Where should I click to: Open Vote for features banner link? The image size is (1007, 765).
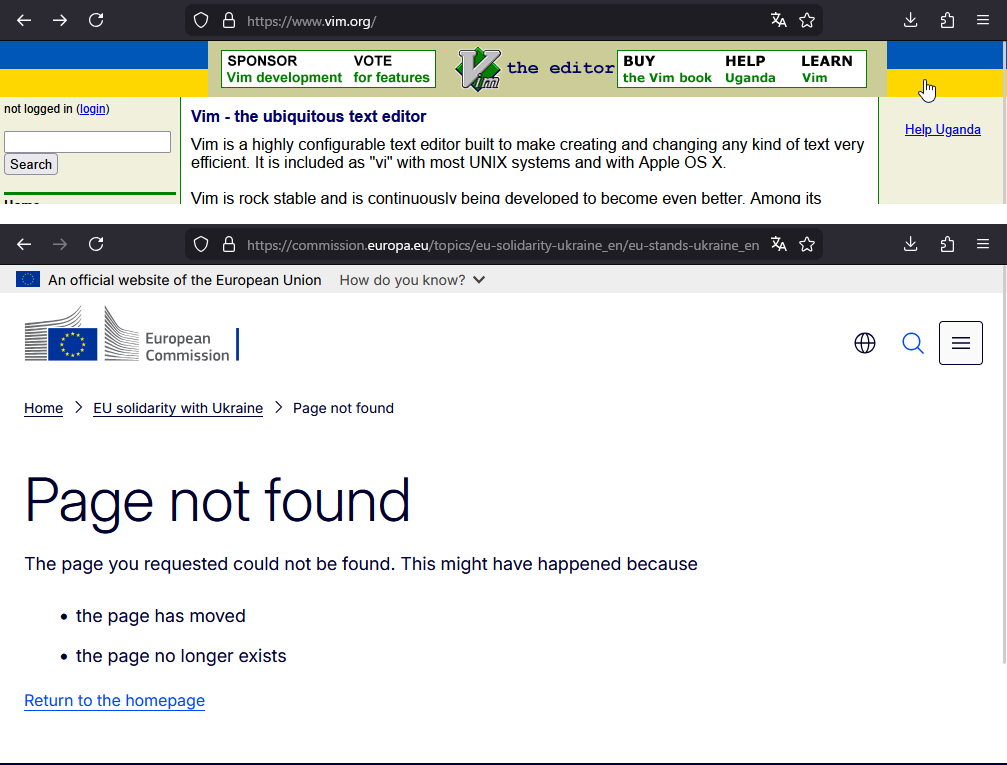tap(391, 69)
